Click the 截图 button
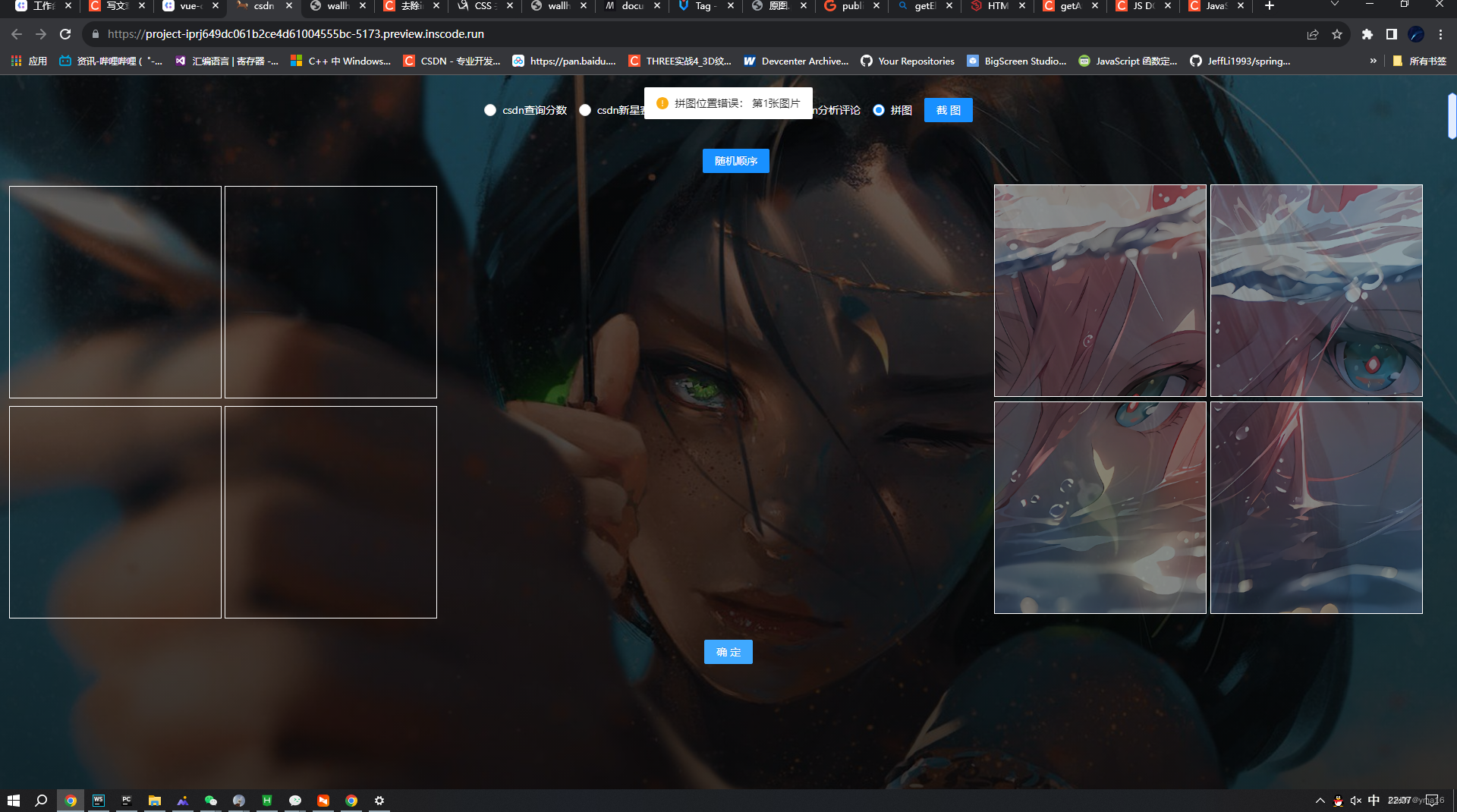 click(x=948, y=110)
